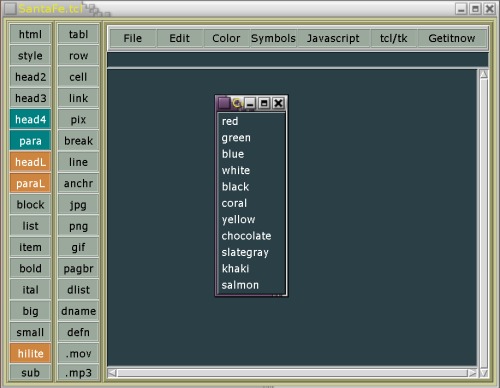Click the break button
Screen dimensions: 500x388
click(78, 141)
